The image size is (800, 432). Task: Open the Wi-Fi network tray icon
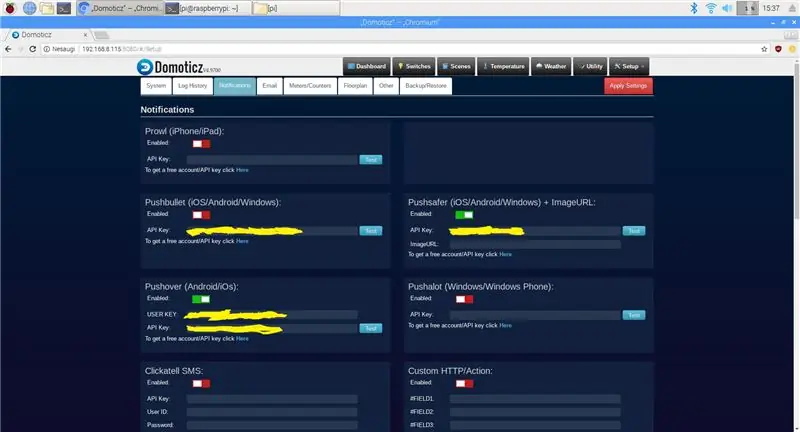(x=711, y=8)
